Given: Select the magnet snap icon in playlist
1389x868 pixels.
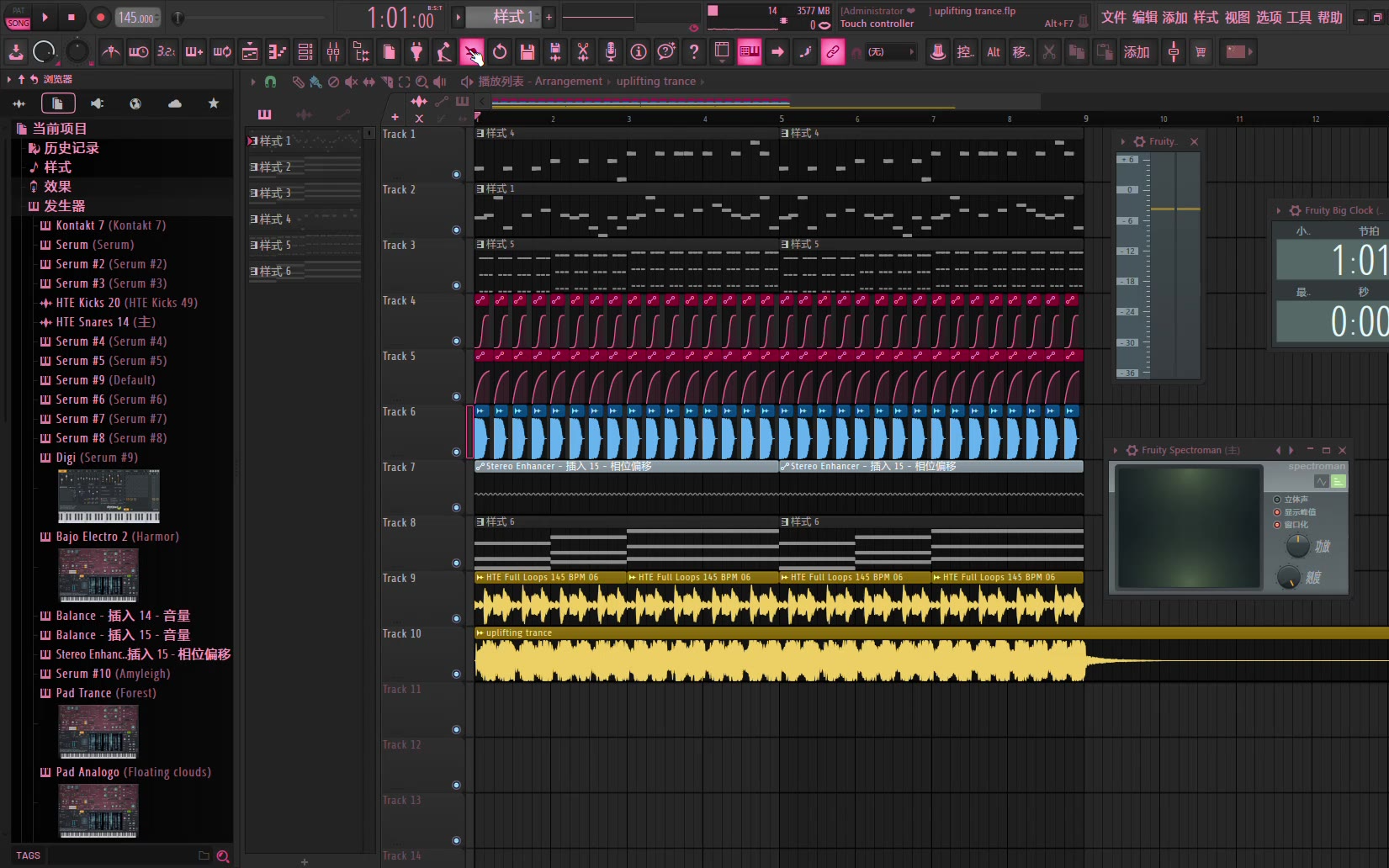Looking at the screenshot, I should coord(270,82).
